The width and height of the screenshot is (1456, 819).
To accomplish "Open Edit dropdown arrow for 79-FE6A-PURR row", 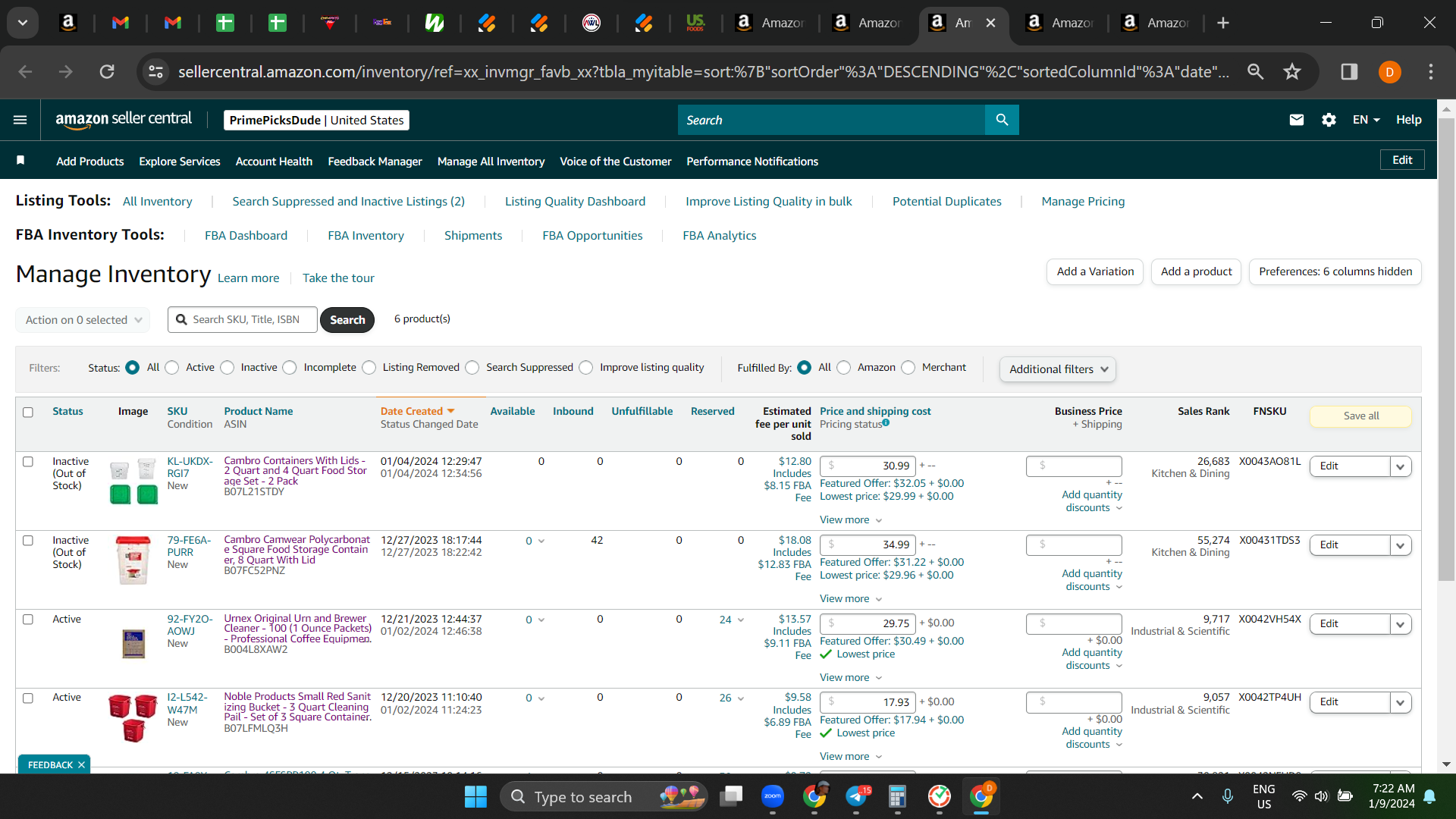I will [1401, 545].
